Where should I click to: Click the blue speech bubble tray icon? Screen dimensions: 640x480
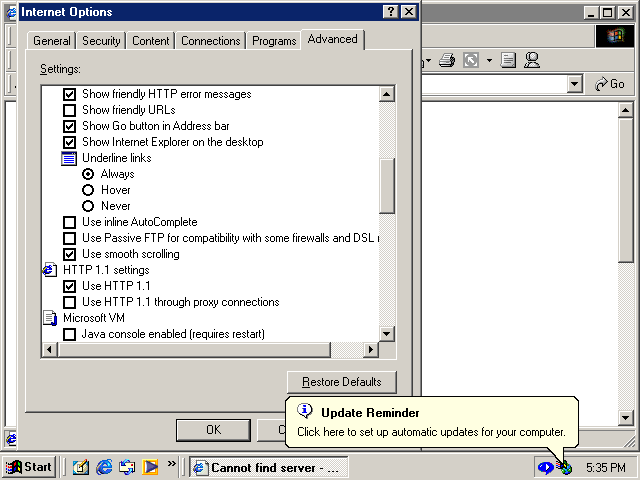point(546,467)
